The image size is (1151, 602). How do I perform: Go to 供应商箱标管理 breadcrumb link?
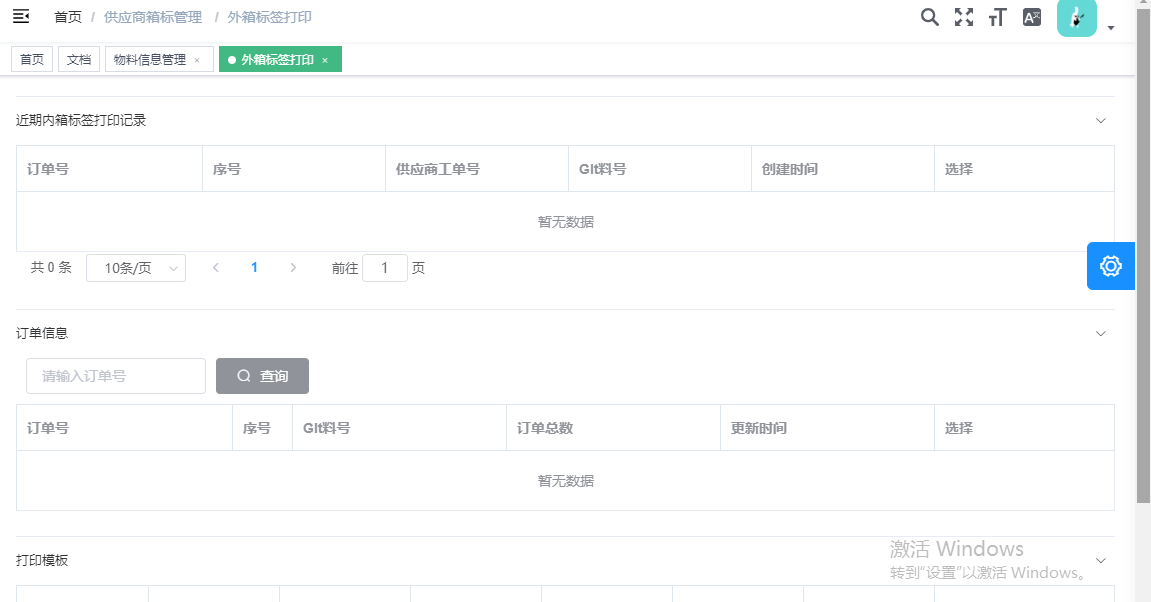[x=153, y=17]
